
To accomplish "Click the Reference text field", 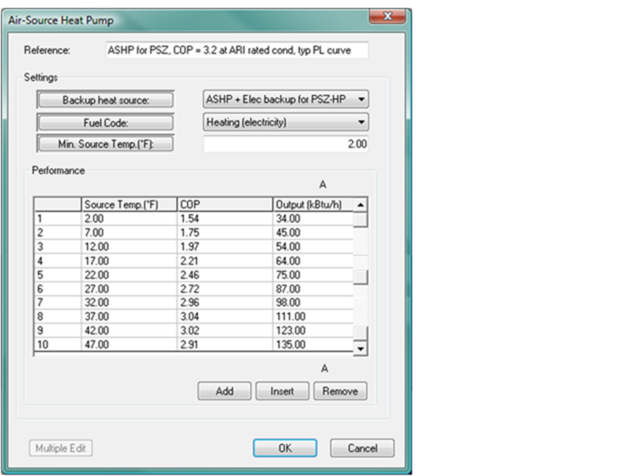I will [x=236, y=50].
